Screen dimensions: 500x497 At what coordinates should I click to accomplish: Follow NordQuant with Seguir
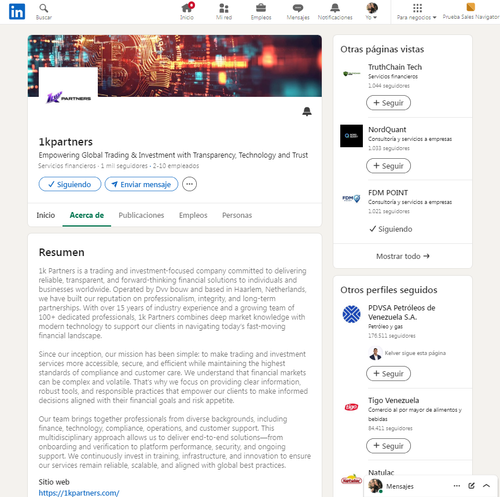[x=388, y=166]
